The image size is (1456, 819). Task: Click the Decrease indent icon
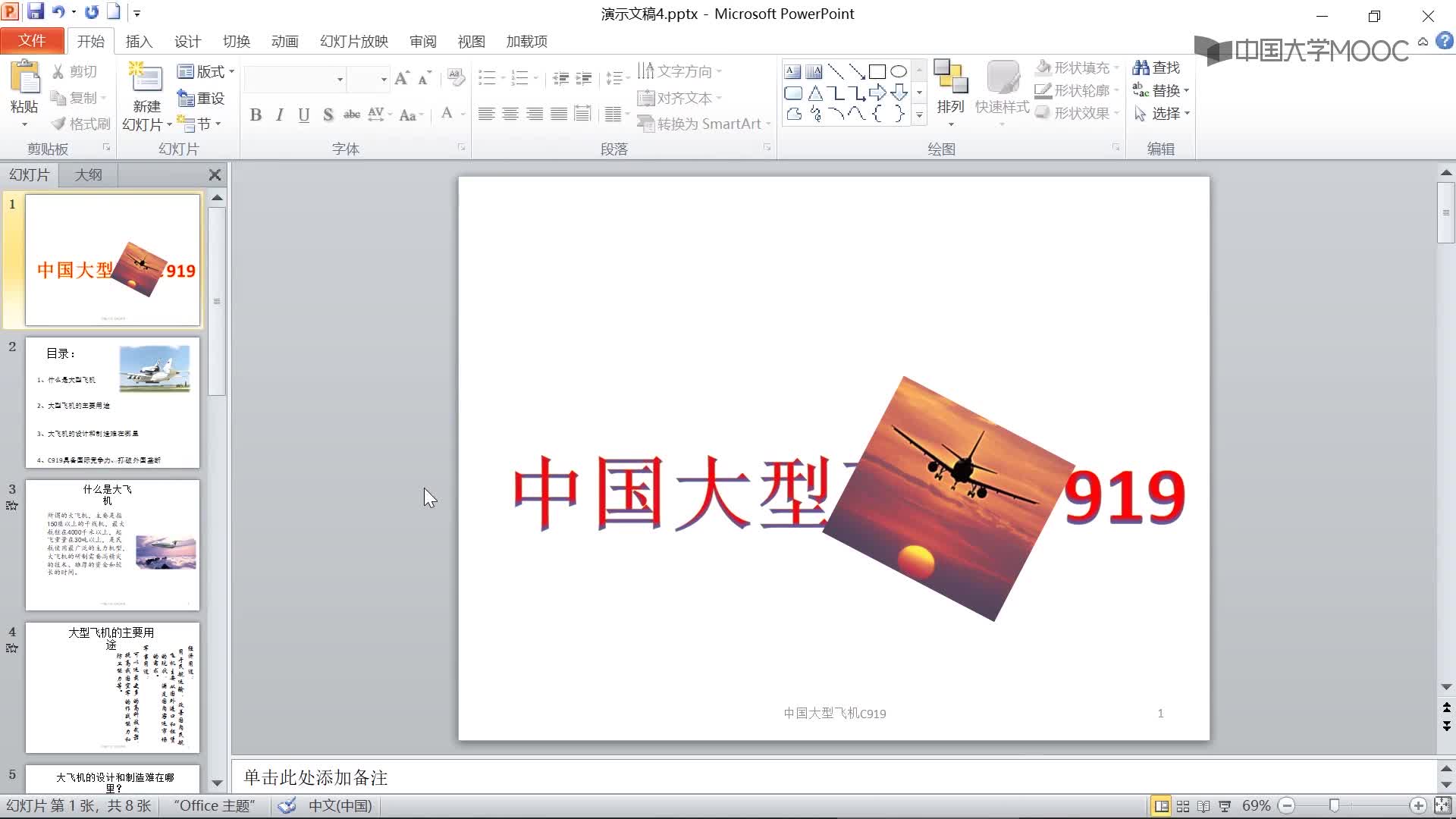pyautogui.click(x=560, y=78)
